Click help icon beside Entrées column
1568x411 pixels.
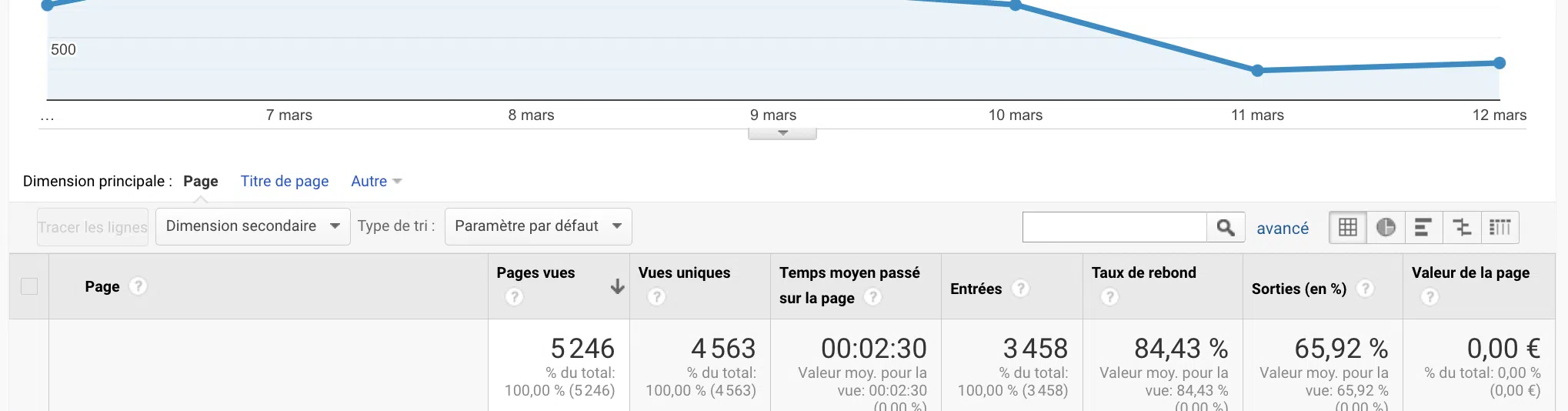[x=1020, y=289]
